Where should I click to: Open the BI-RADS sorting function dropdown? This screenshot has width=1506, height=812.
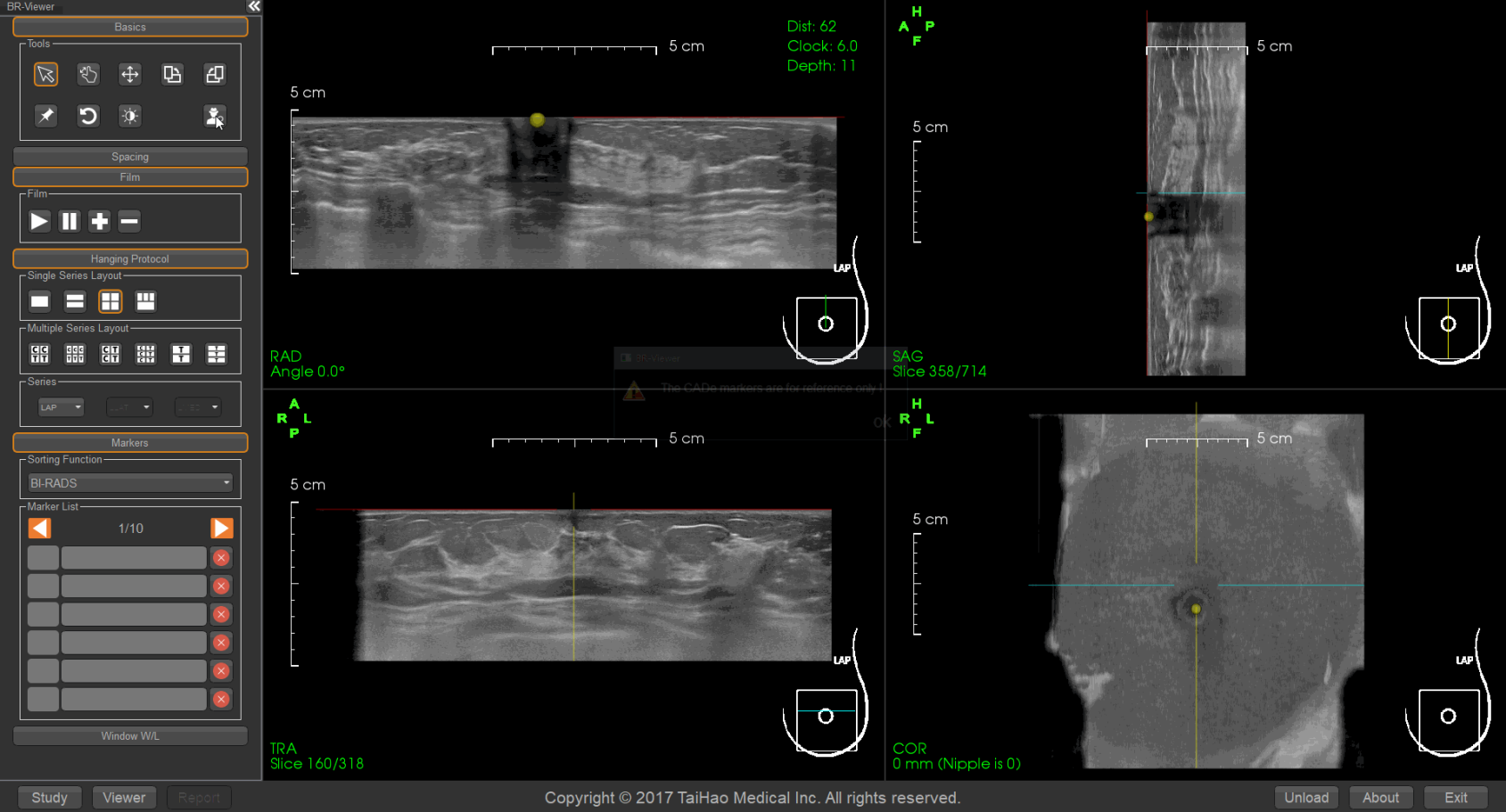point(130,483)
